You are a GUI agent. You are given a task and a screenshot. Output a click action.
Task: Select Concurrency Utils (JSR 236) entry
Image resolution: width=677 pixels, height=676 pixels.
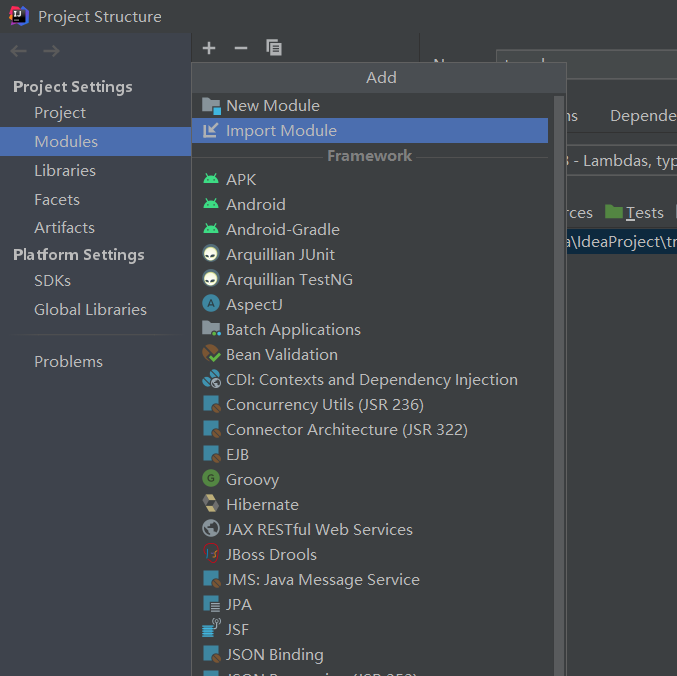370,404
